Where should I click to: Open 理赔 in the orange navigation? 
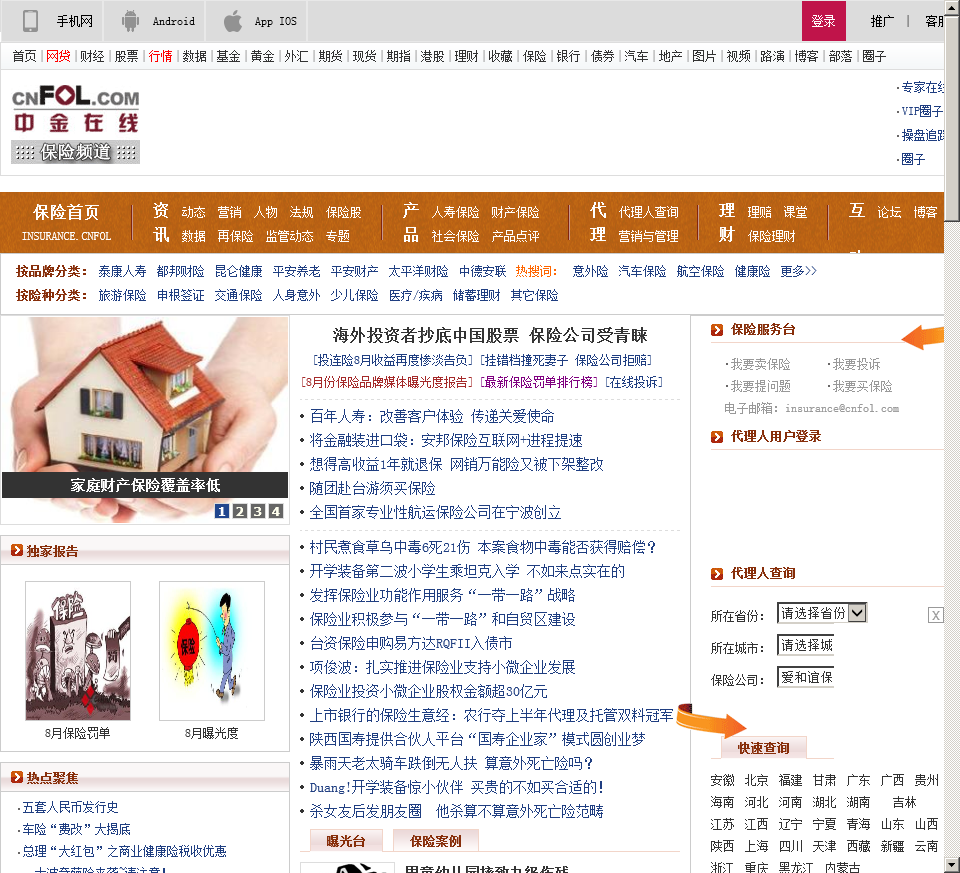coord(759,212)
